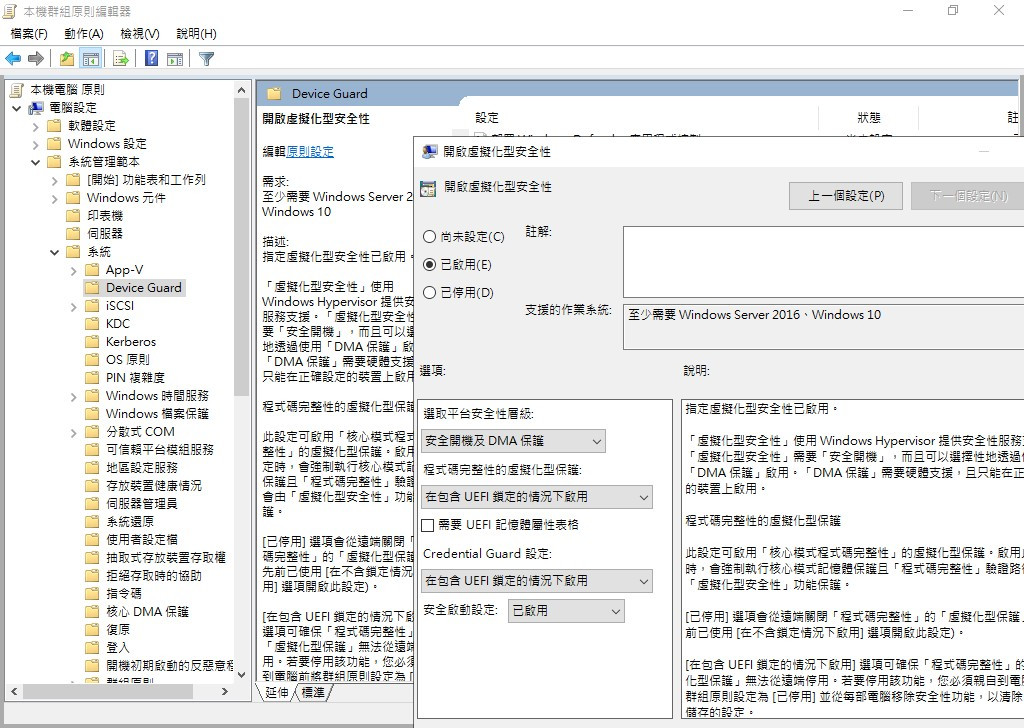Collapse the 電腦設定 tree node
Image resolution: width=1024 pixels, height=728 pixels.
point(17,108)
